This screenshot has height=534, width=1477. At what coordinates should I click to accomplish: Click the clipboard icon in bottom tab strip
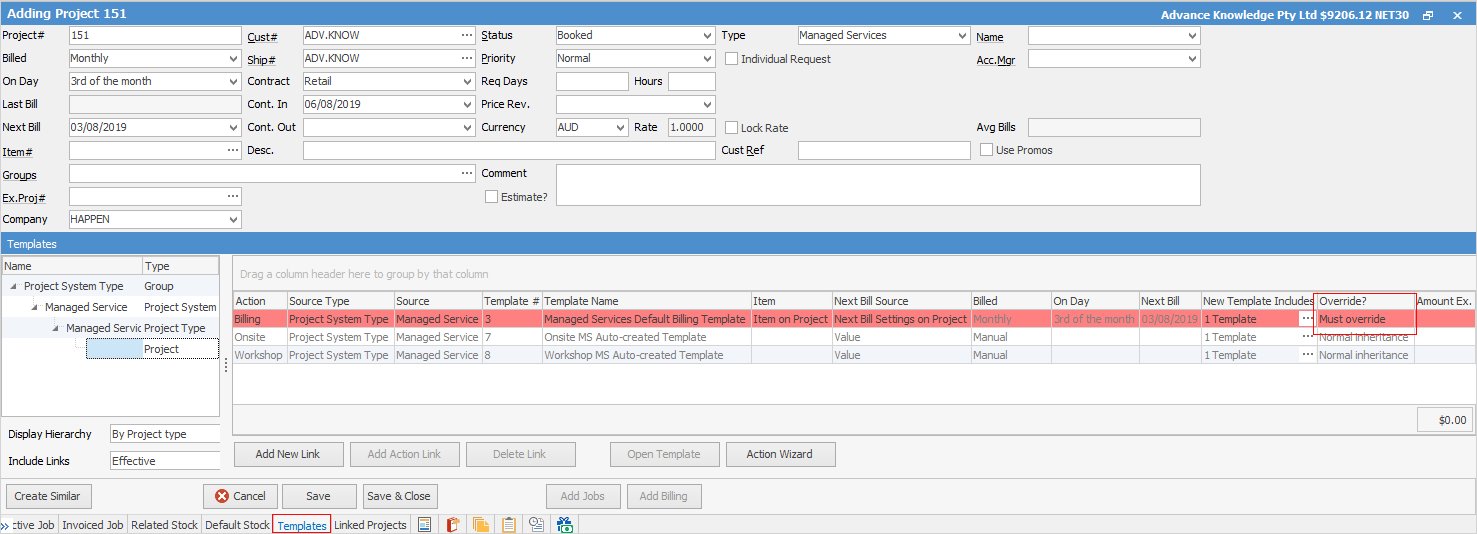tap(509, 525)
